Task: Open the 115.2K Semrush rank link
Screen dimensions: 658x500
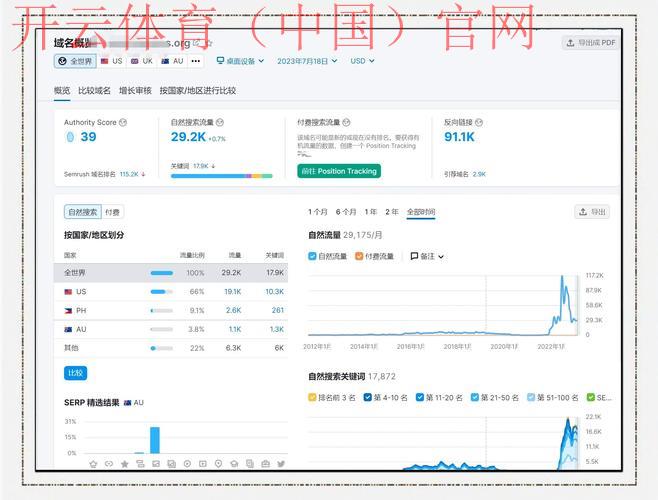Action: 129,174
